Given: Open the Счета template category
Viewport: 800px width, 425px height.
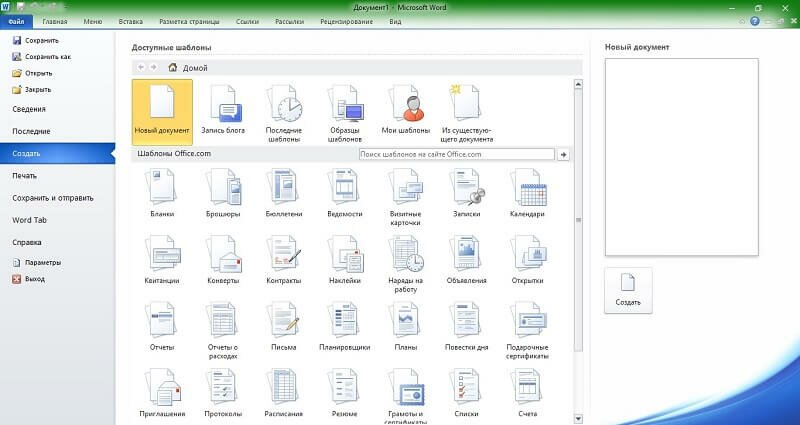Looking at the screenshot, I should 528,392.
